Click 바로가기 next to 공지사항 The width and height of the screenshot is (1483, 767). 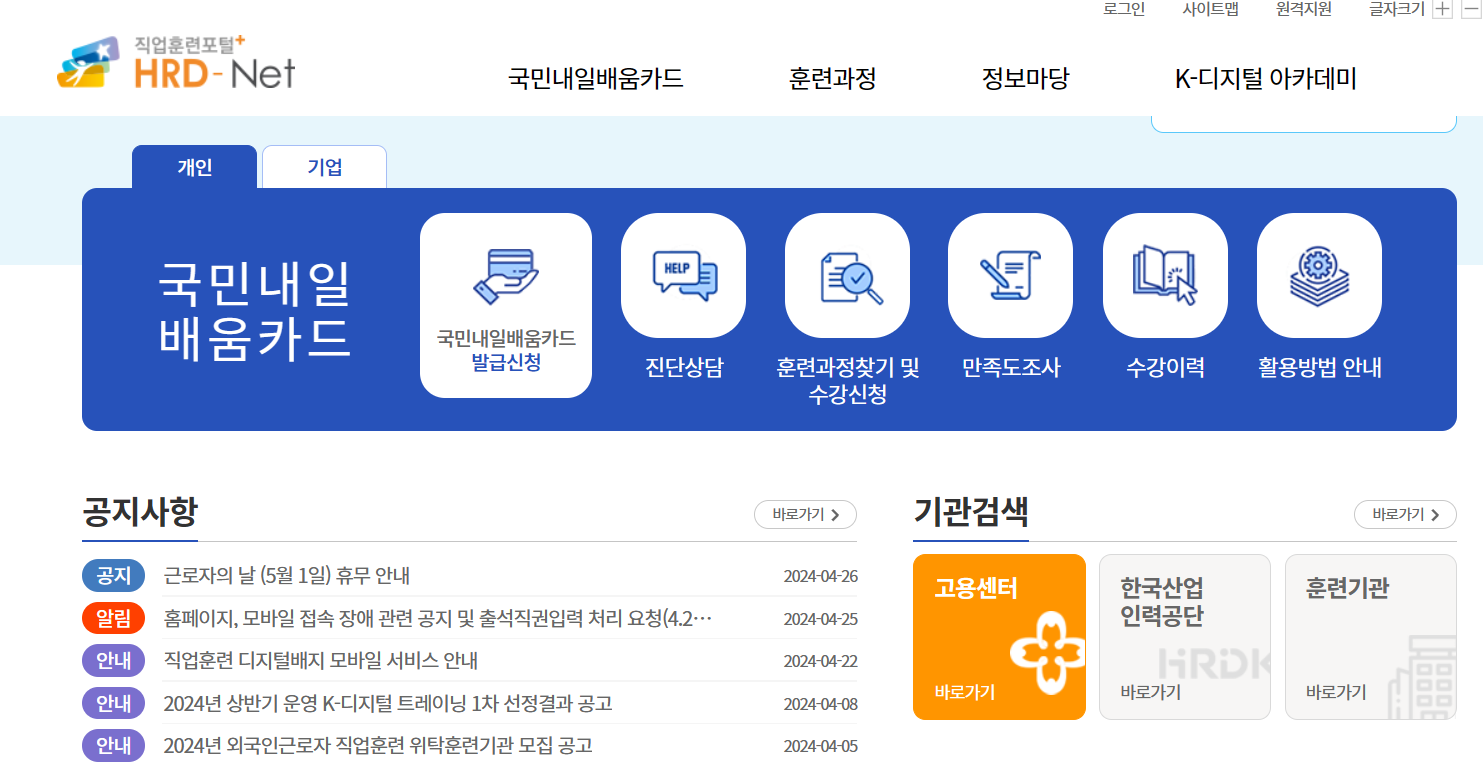point(805,515)
